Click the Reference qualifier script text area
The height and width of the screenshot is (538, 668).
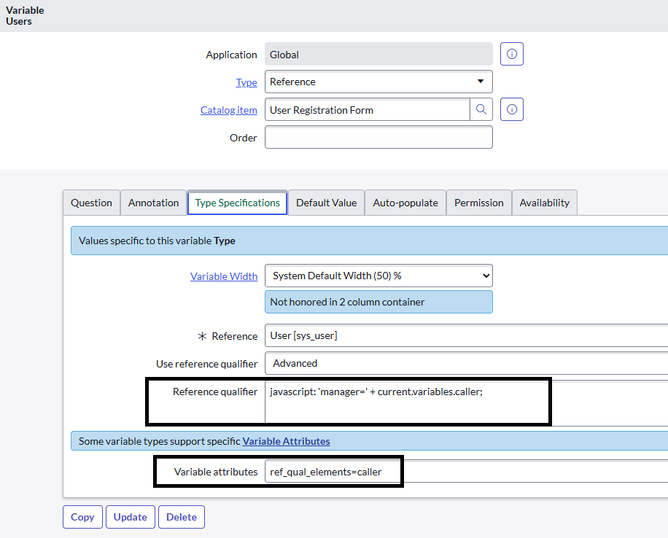point(405,402)
